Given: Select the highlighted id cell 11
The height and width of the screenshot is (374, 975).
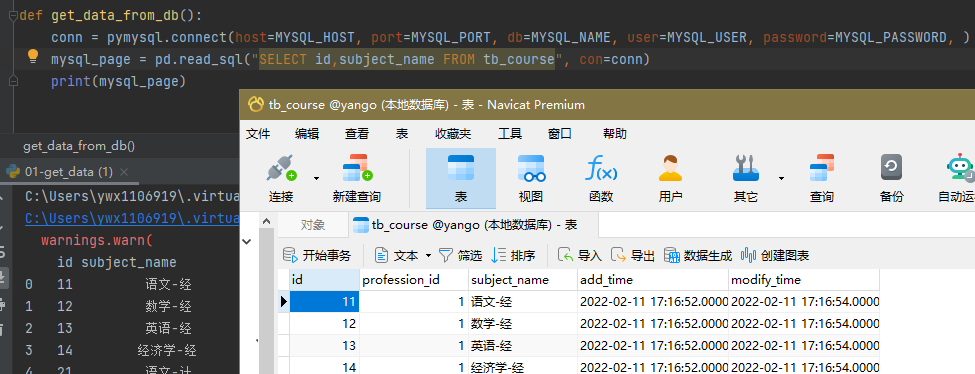Looking at the screenshot, I should 325,302.
